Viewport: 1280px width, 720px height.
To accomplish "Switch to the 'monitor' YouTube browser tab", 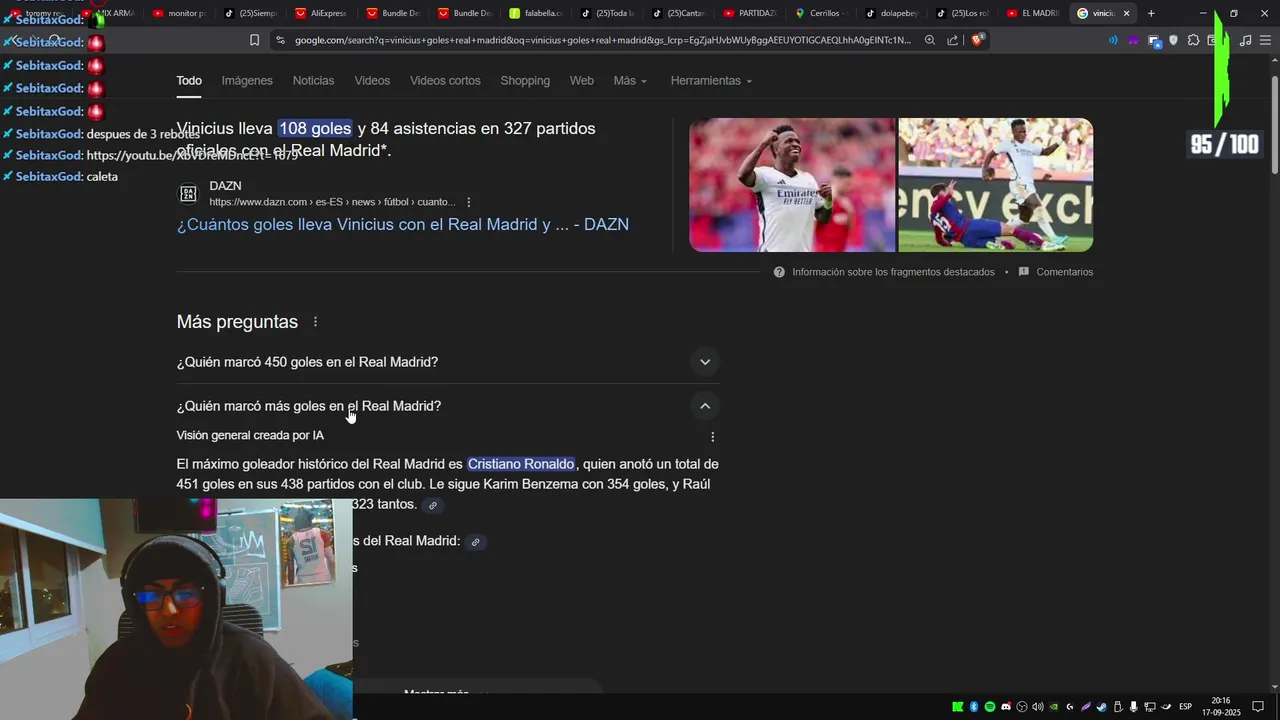I will [x=179, y=13].
